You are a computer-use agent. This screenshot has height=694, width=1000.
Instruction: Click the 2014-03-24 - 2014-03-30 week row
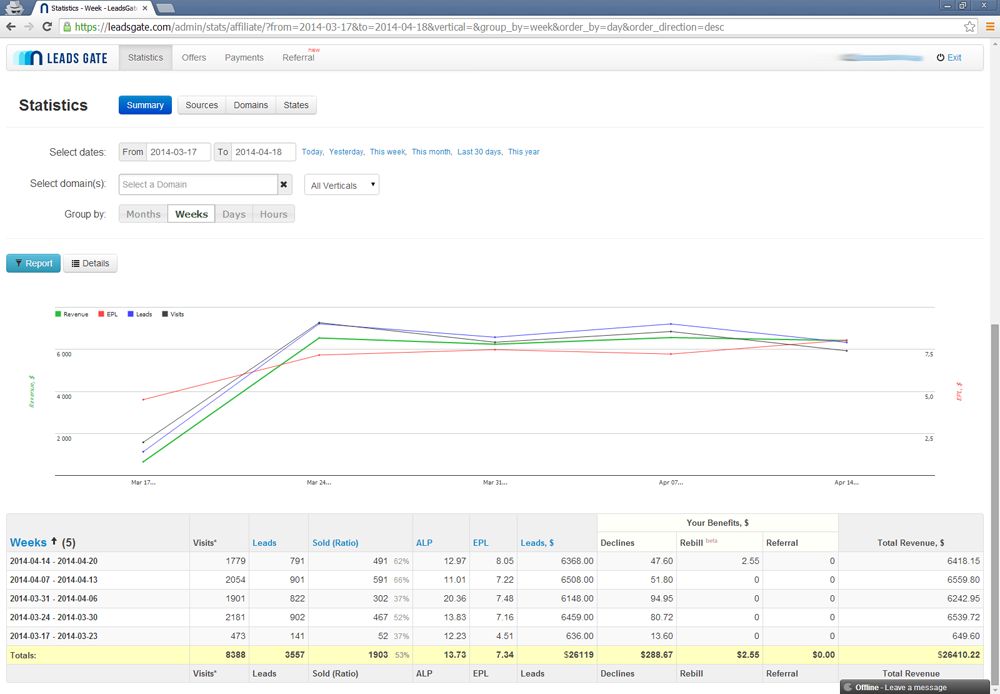(495, 617)
